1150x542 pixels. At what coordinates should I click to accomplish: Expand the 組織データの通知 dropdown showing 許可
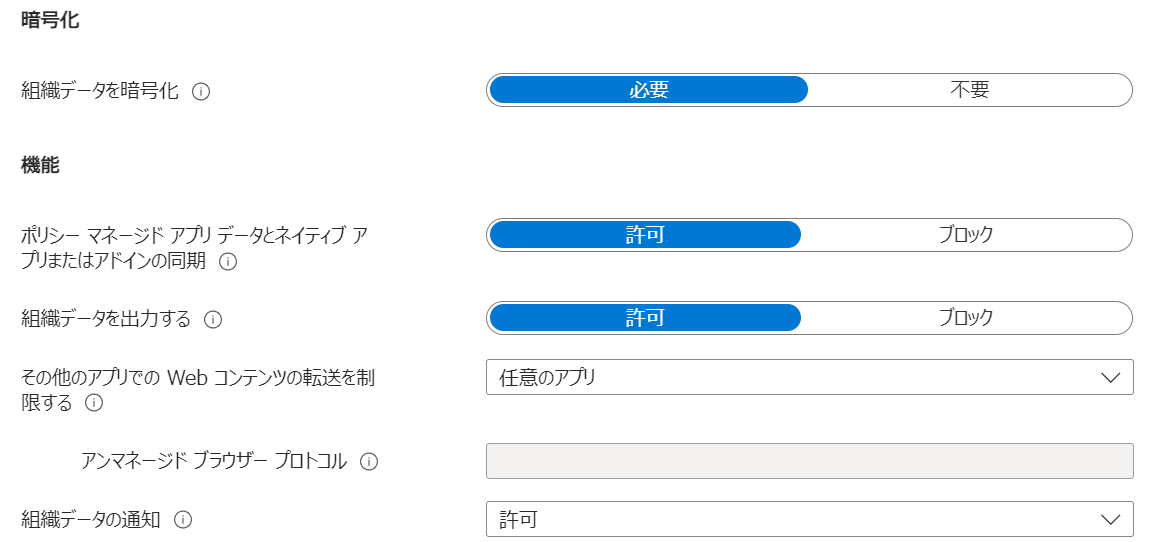coord(810,519)
